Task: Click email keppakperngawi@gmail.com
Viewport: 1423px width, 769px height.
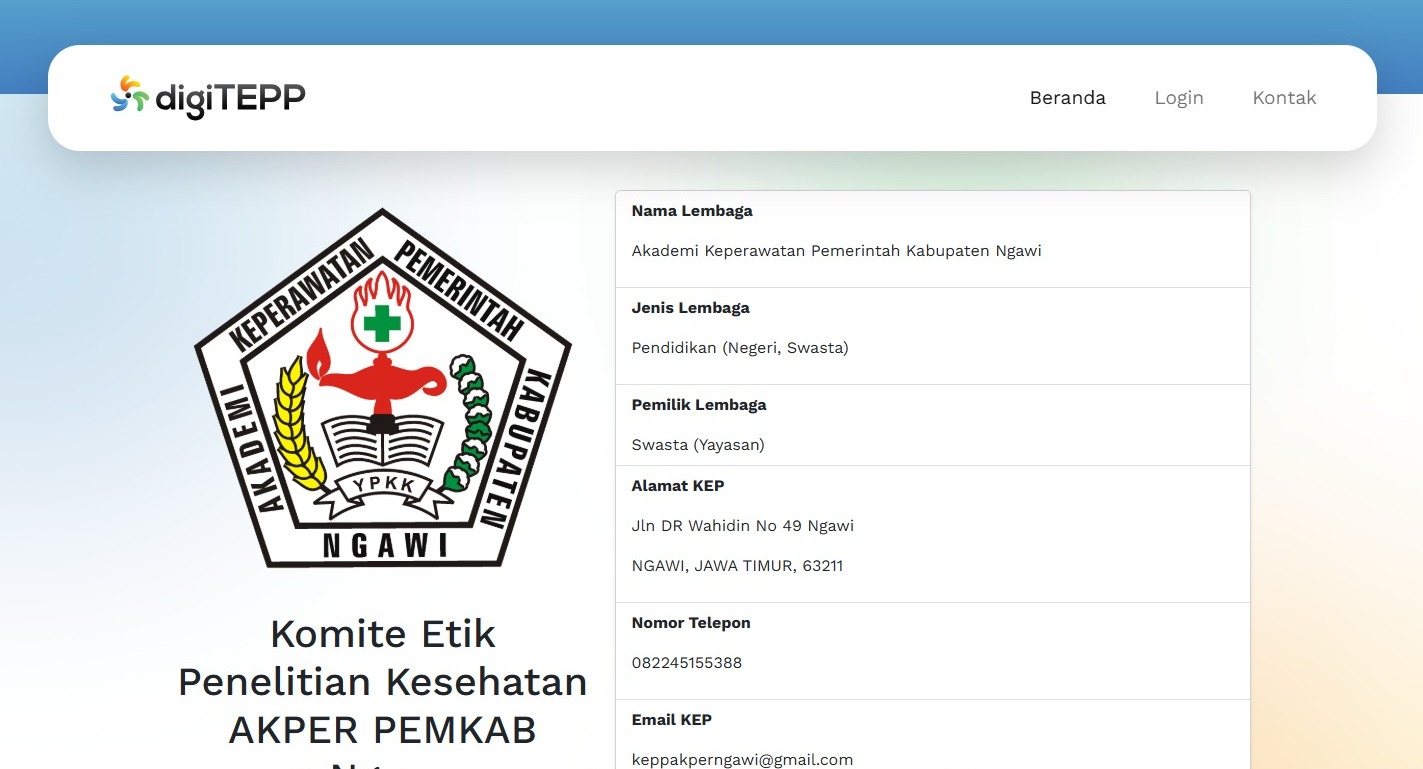Action: tap(742, 760)
